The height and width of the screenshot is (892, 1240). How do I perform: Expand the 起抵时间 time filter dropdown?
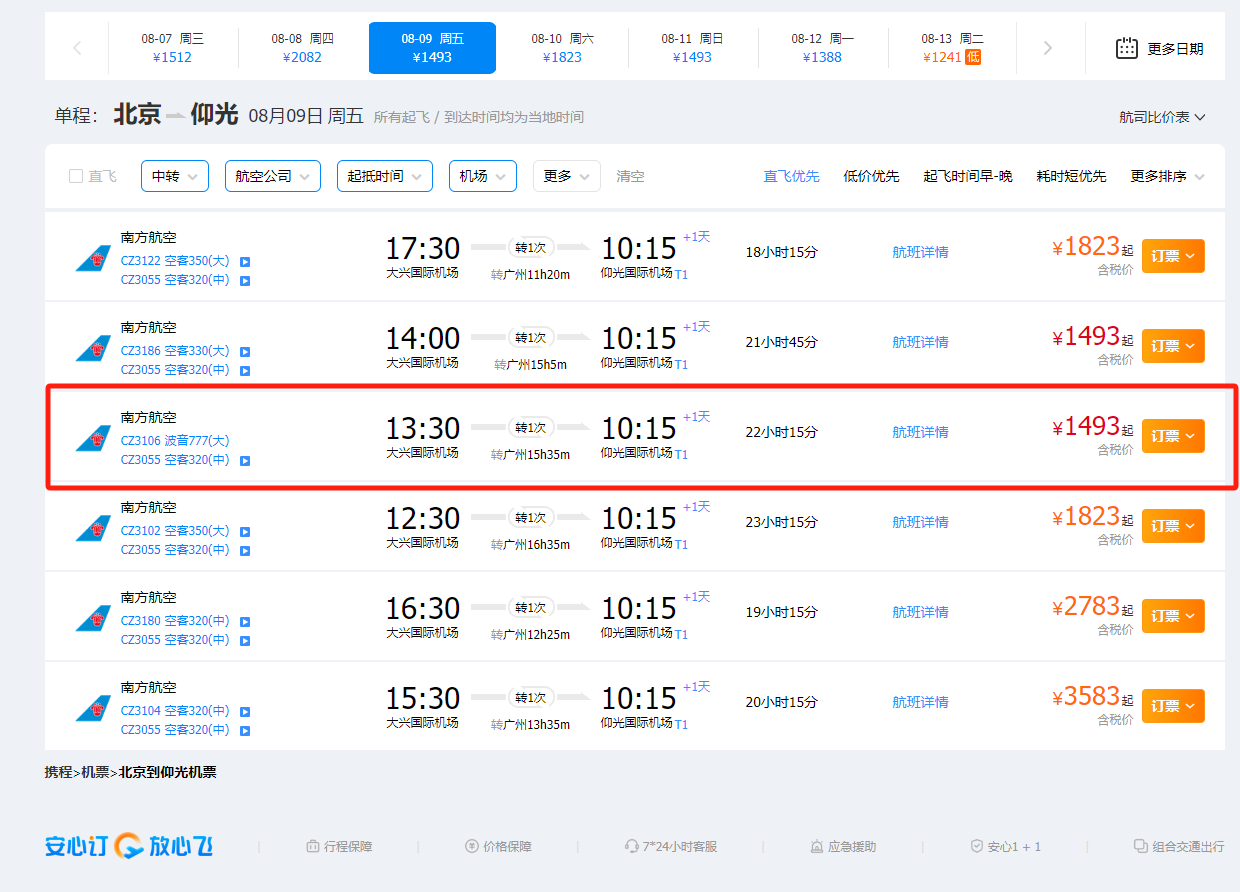pos(384,176)
